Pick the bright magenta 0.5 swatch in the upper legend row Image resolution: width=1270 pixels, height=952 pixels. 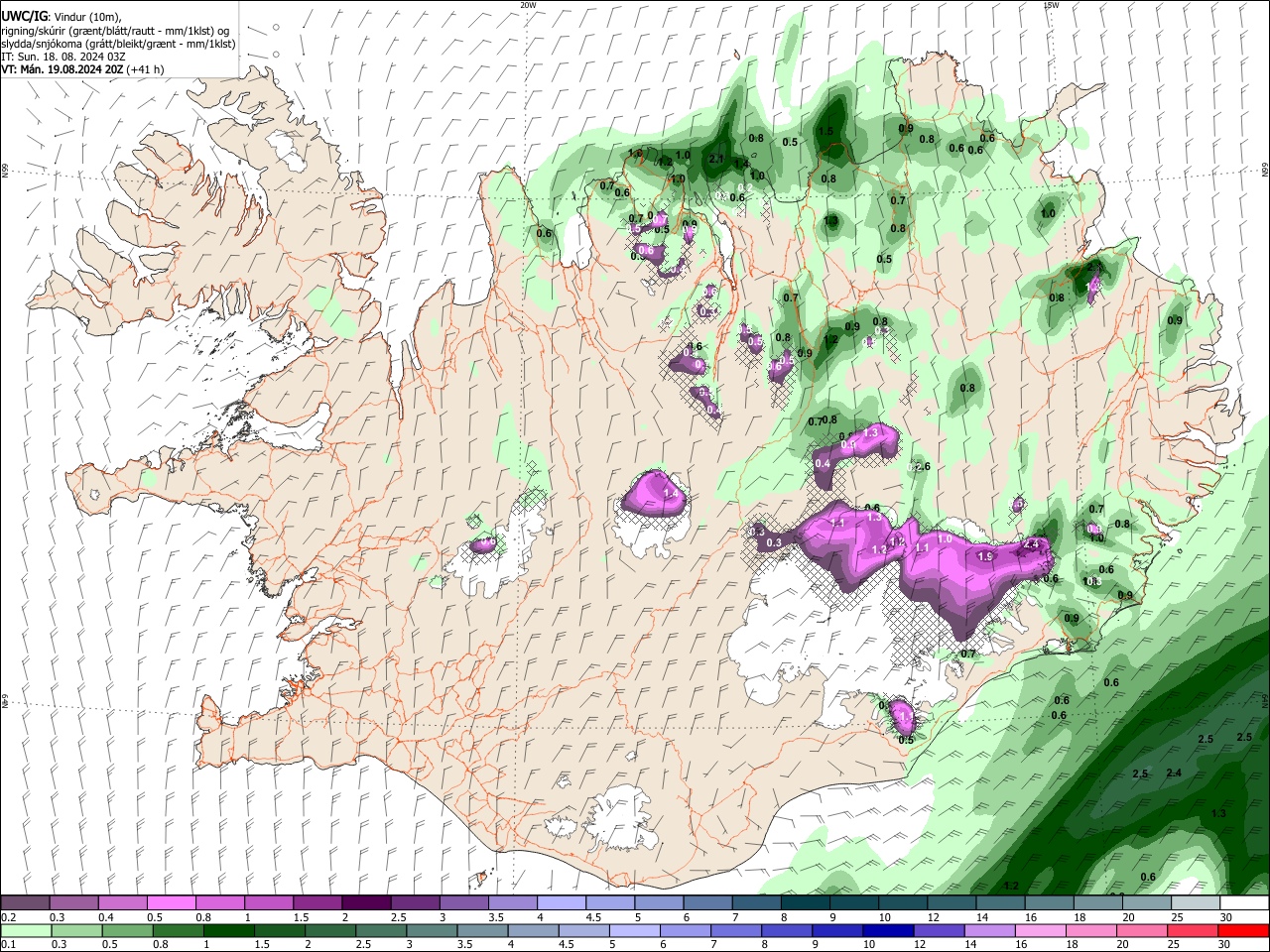point(171,902)
